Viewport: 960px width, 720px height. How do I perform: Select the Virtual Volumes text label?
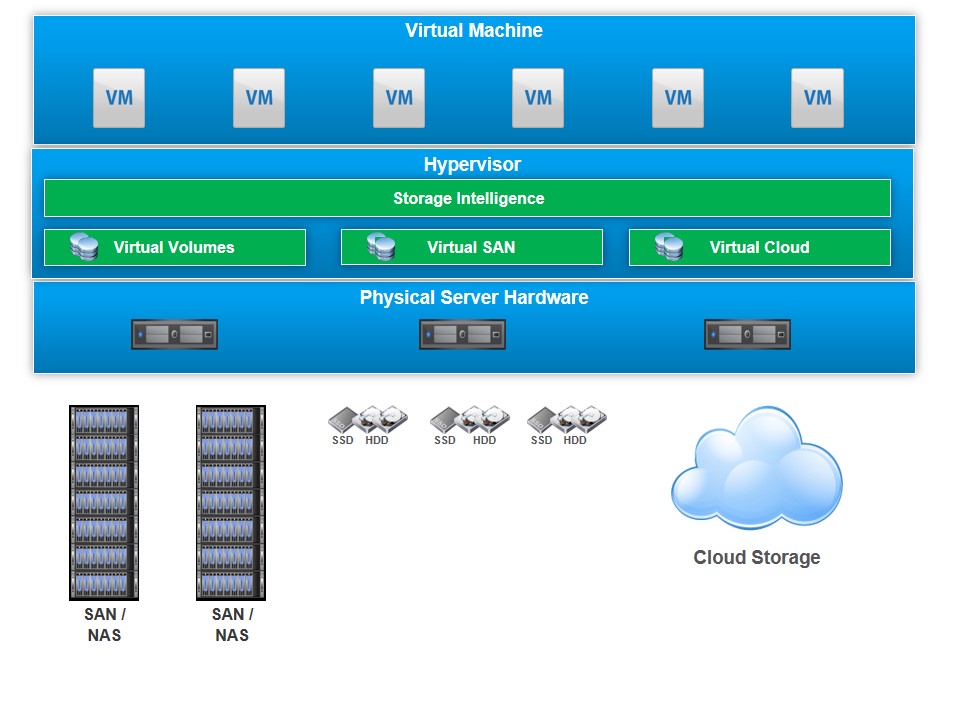pyautogui.click(x=174, y=248)
